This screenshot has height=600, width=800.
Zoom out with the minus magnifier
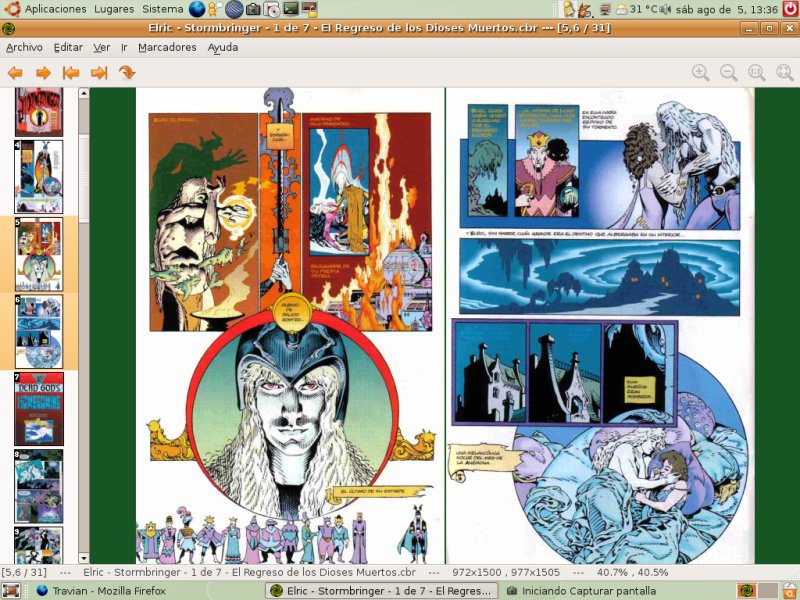(728, 73)
